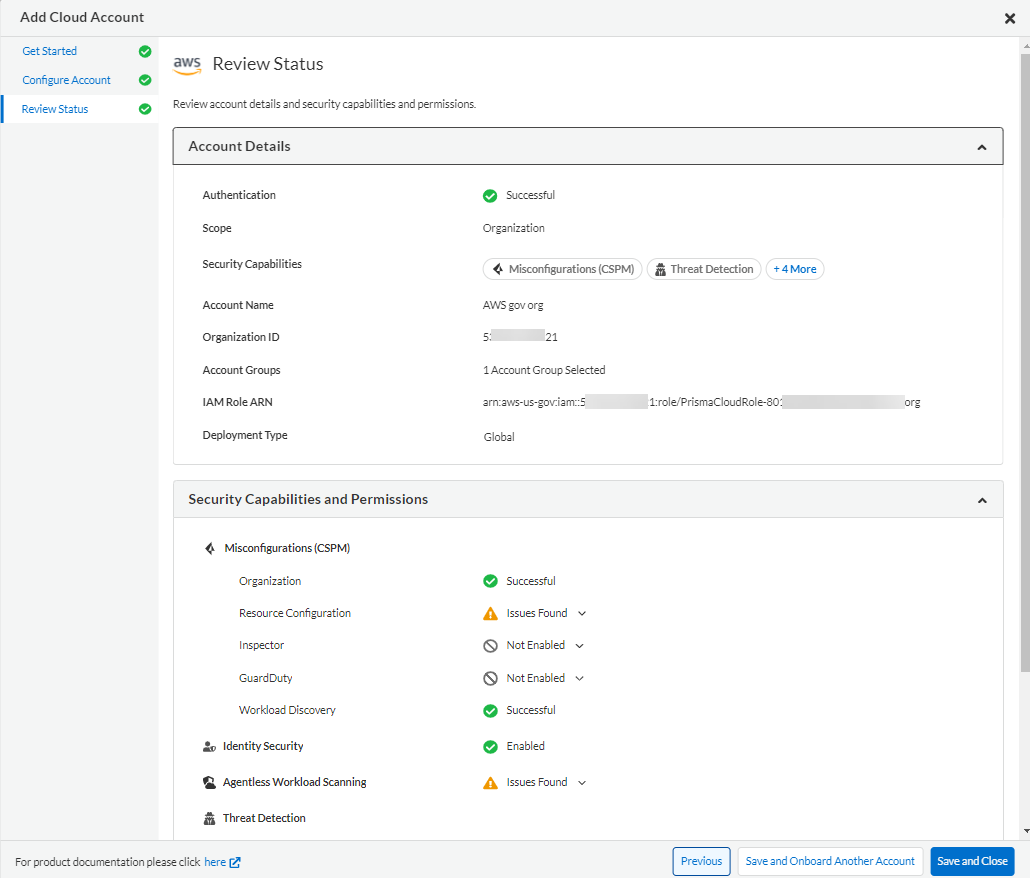
Task: Go to the Configure Account step
Action: (66, 80)
